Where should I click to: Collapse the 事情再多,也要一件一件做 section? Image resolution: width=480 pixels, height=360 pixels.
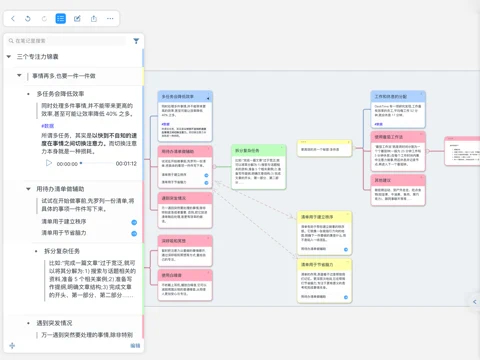[19, 76]
